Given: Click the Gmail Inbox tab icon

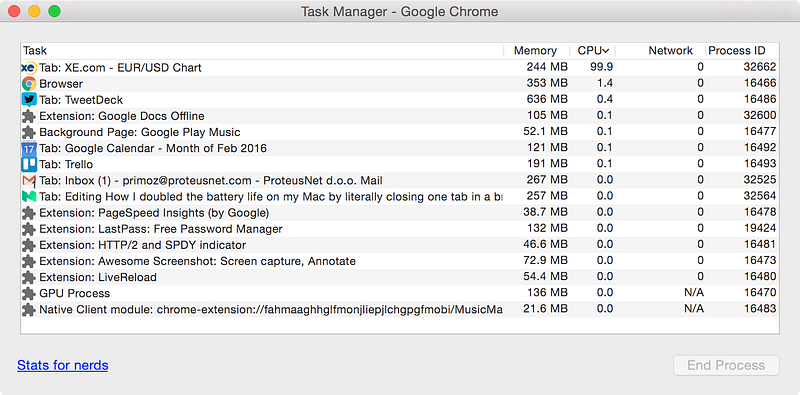Looking at the screenshot, I should [29, 181].
